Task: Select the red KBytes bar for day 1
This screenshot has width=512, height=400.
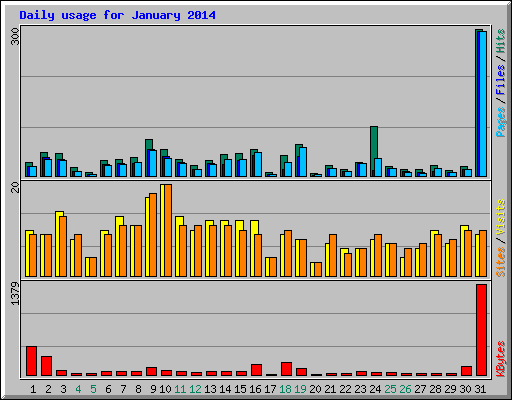Action: 31,361
